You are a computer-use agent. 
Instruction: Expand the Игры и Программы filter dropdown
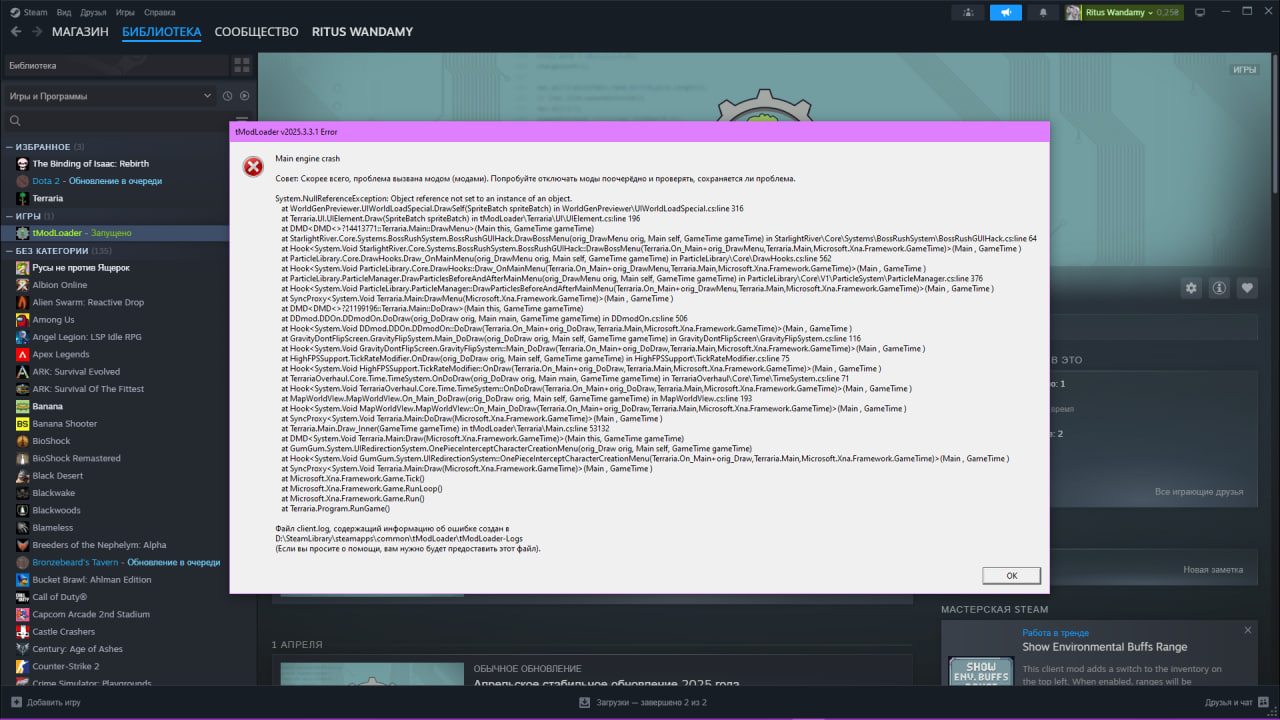click(x=110, y=96)
